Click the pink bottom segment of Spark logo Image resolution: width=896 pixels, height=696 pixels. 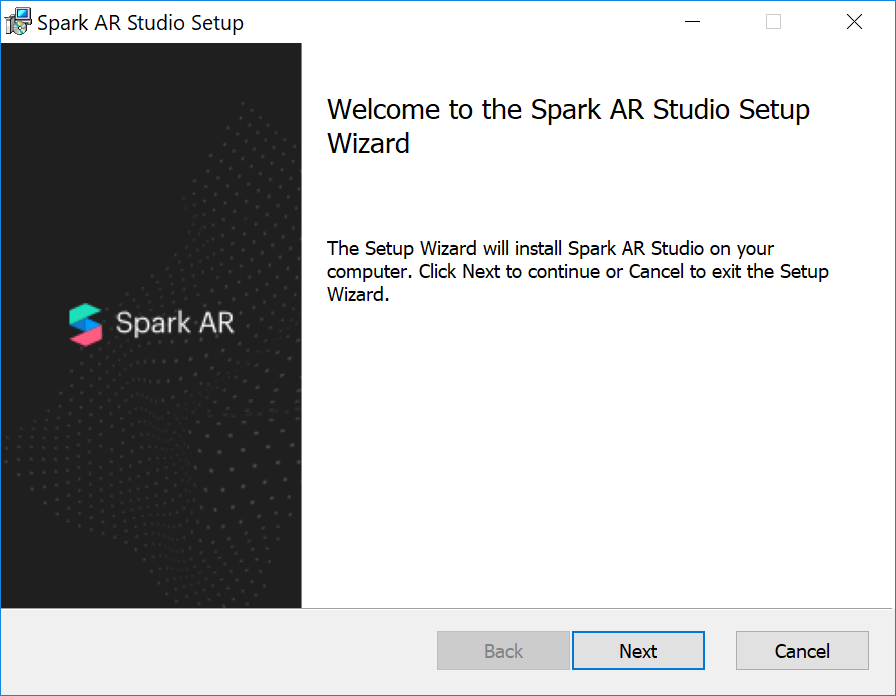click(87, 337)
